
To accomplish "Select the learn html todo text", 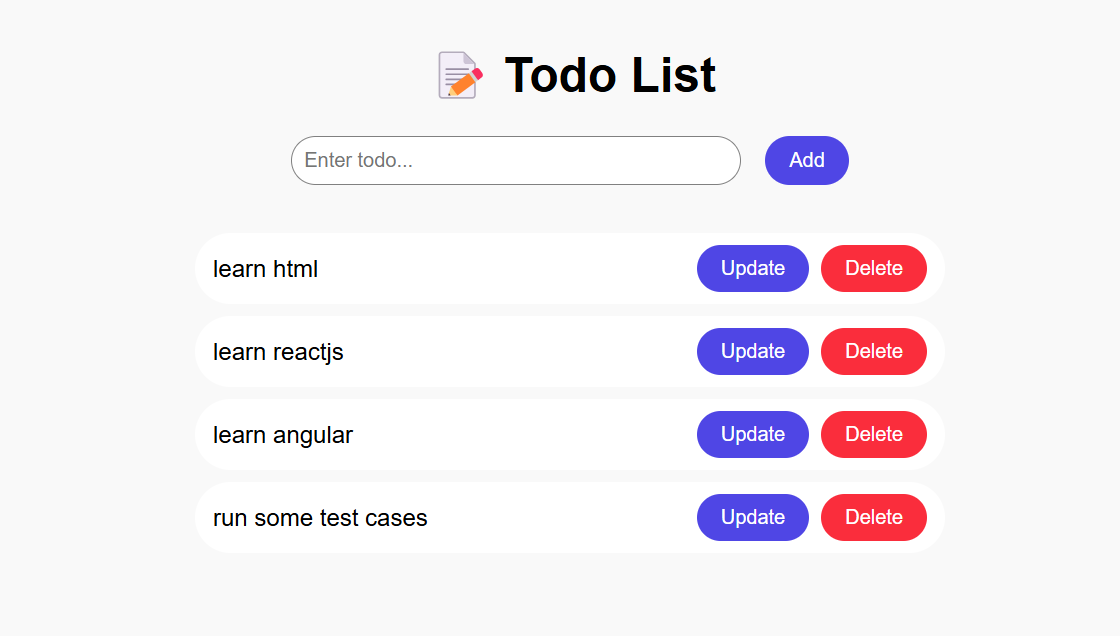I will click(x=265, y=269).
